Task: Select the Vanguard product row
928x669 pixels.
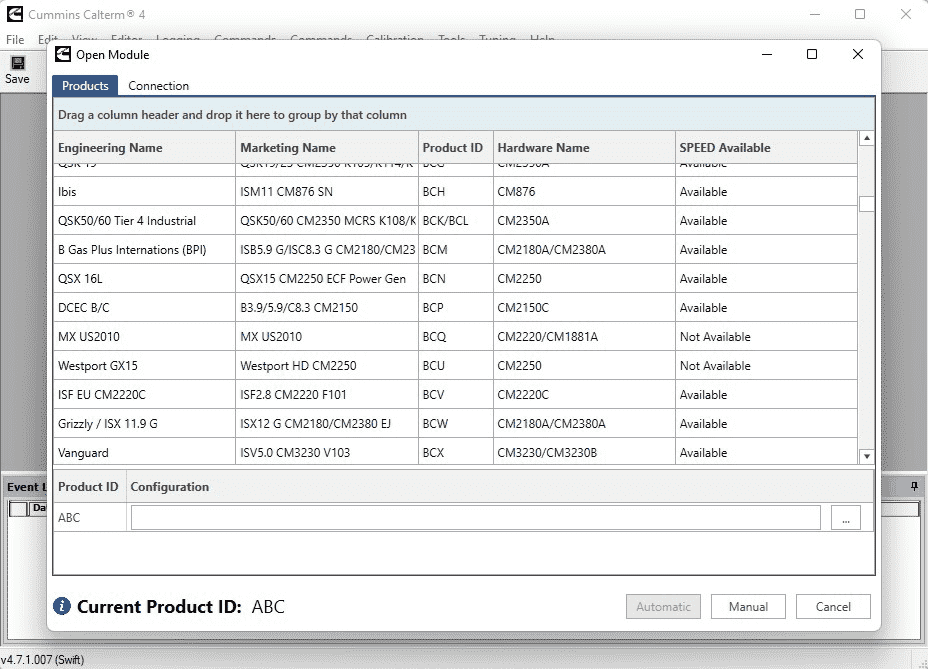Action: 455,452
